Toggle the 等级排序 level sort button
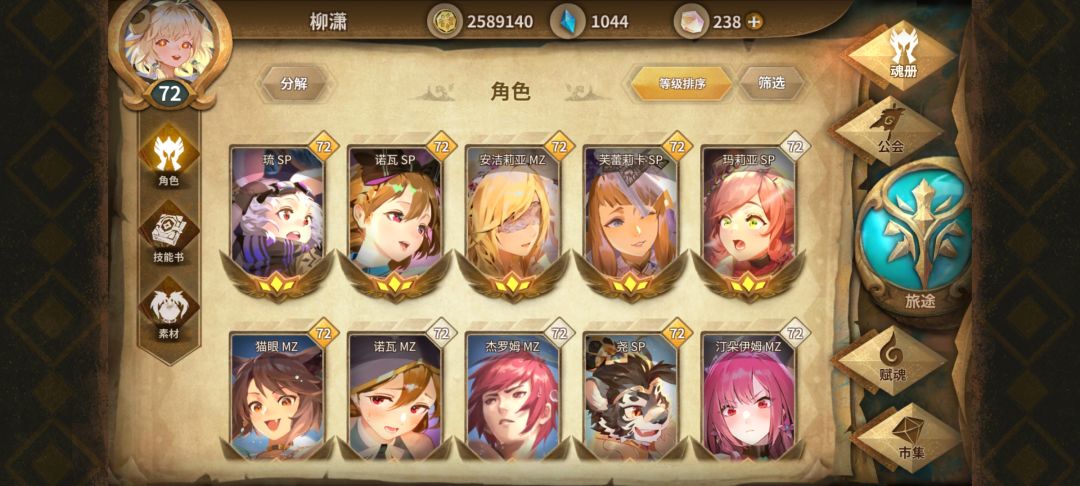 pos(683,84)
